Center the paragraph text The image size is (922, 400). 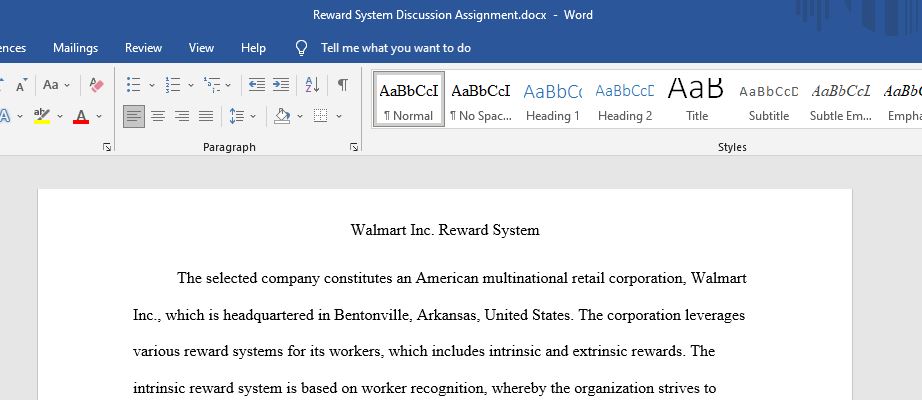(158, 116)
